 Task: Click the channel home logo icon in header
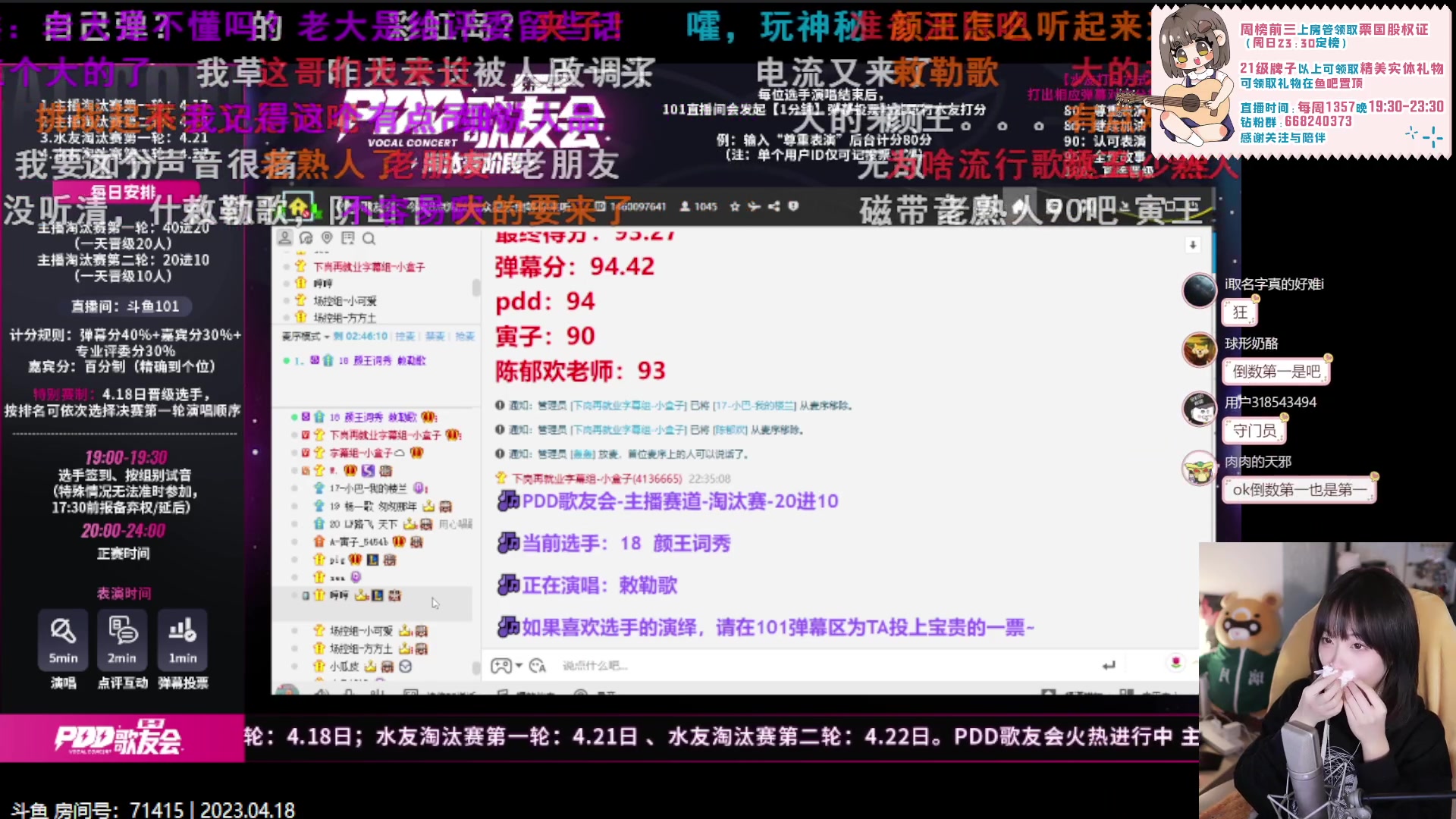[300, 206]
